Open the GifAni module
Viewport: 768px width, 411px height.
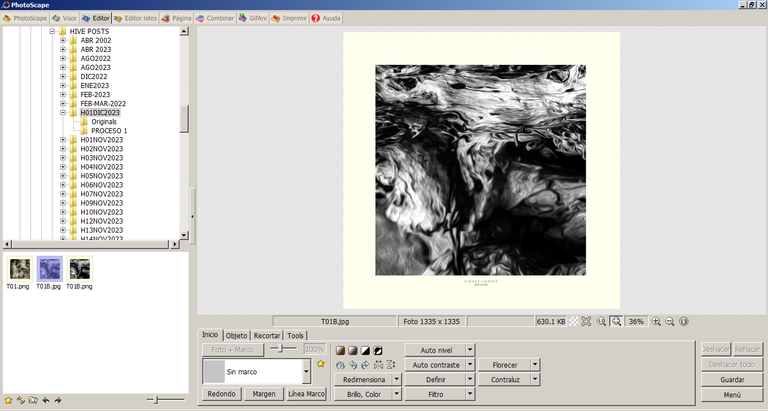[x=253, y=18]
